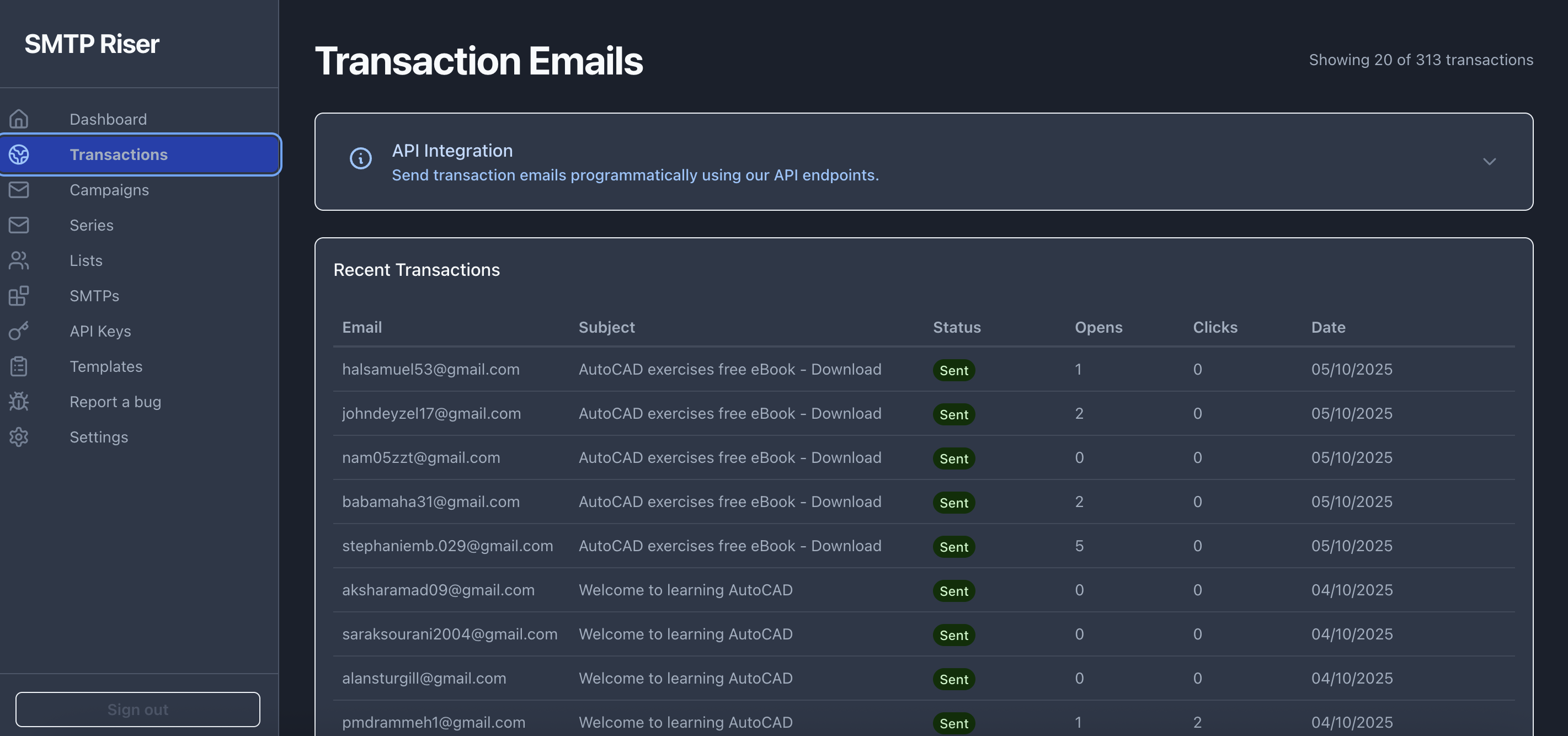
Task: Open the Campaigns section
Action: pyautogui.click(x=109, y=189)
